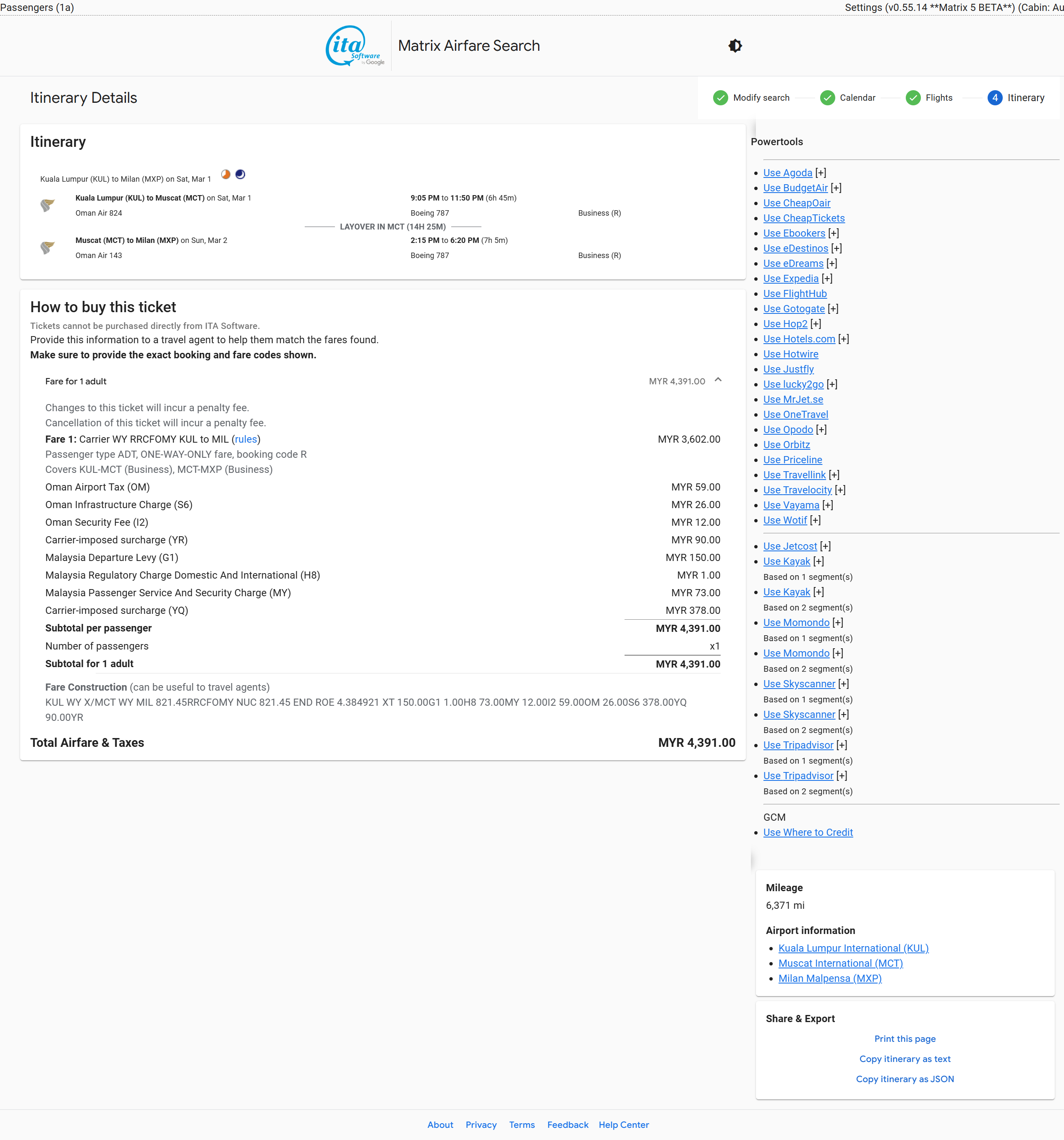Click the step 4 Itinerary circle icon

pyautogui.click(x=995, y=98)
